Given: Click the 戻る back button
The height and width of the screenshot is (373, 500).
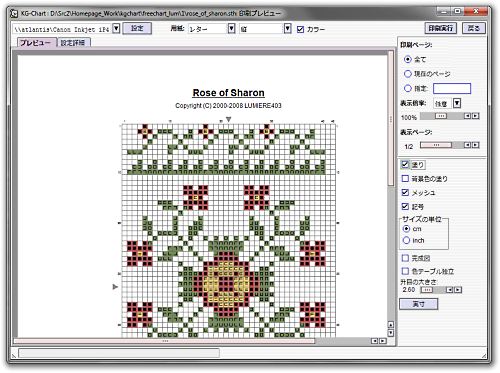Looking at the screenshot, I should click(x=474, y=28).
